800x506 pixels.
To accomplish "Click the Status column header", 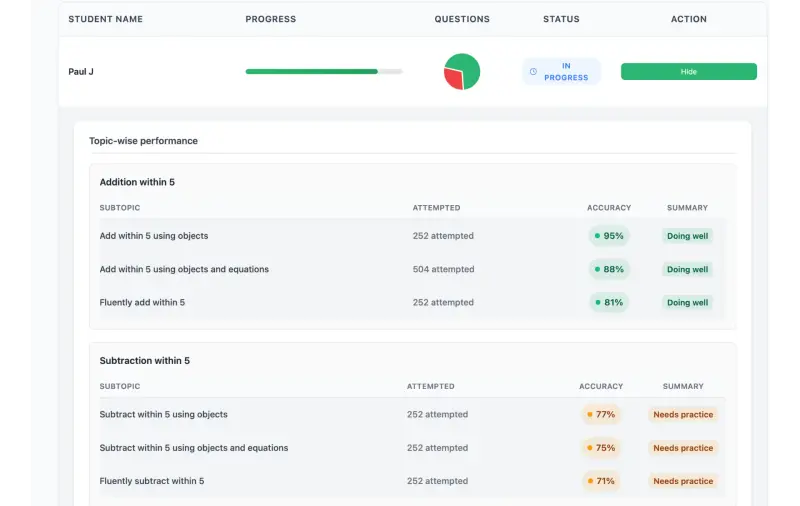I will pyautogui.click(x=561, y=19).
